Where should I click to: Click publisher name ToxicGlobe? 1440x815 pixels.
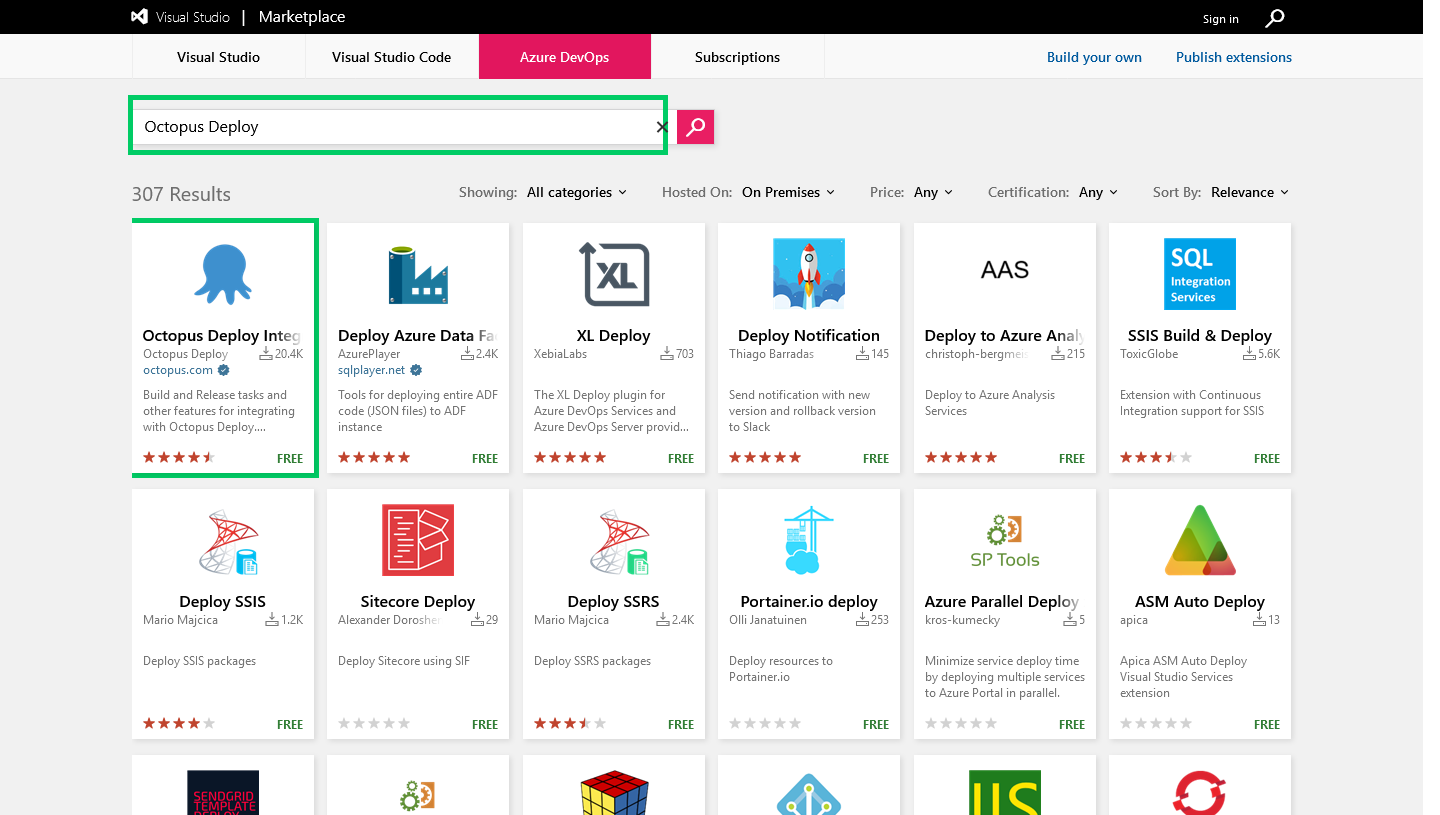(1149, 354)
